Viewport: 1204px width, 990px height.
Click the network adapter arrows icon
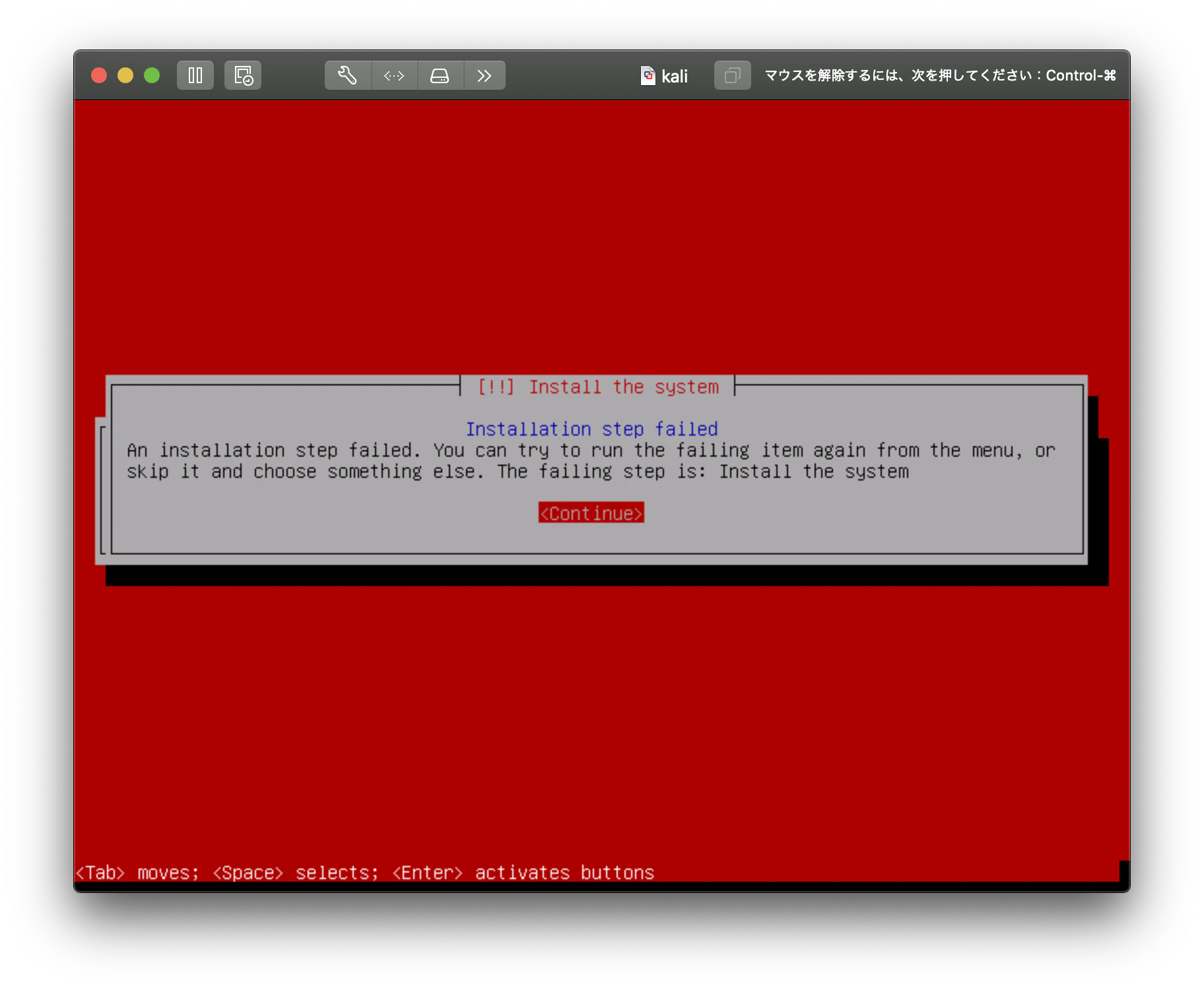pyautogui.click(x=394, y=75)
